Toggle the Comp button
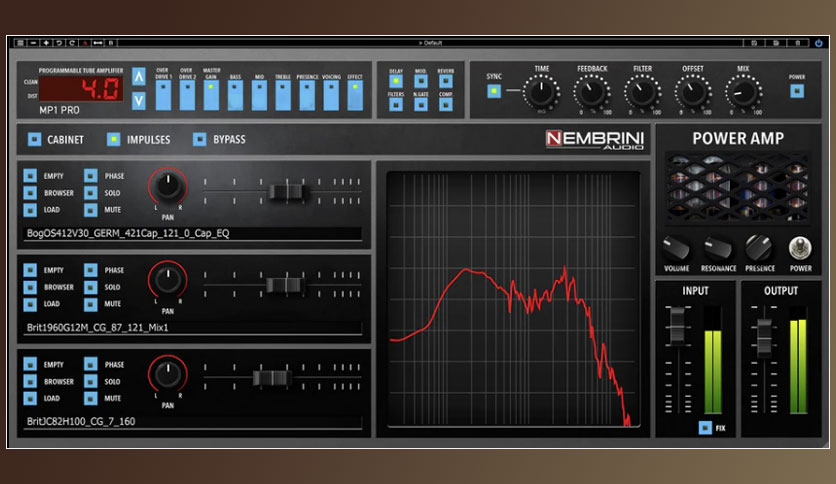 (x=446, y=104)
